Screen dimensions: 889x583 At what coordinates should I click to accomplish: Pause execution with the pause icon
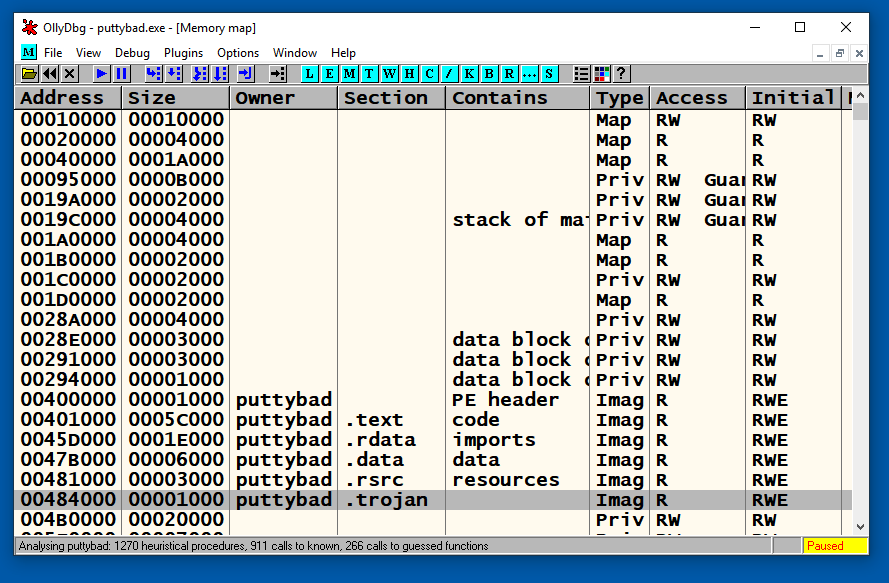click(x=122, y=74)
